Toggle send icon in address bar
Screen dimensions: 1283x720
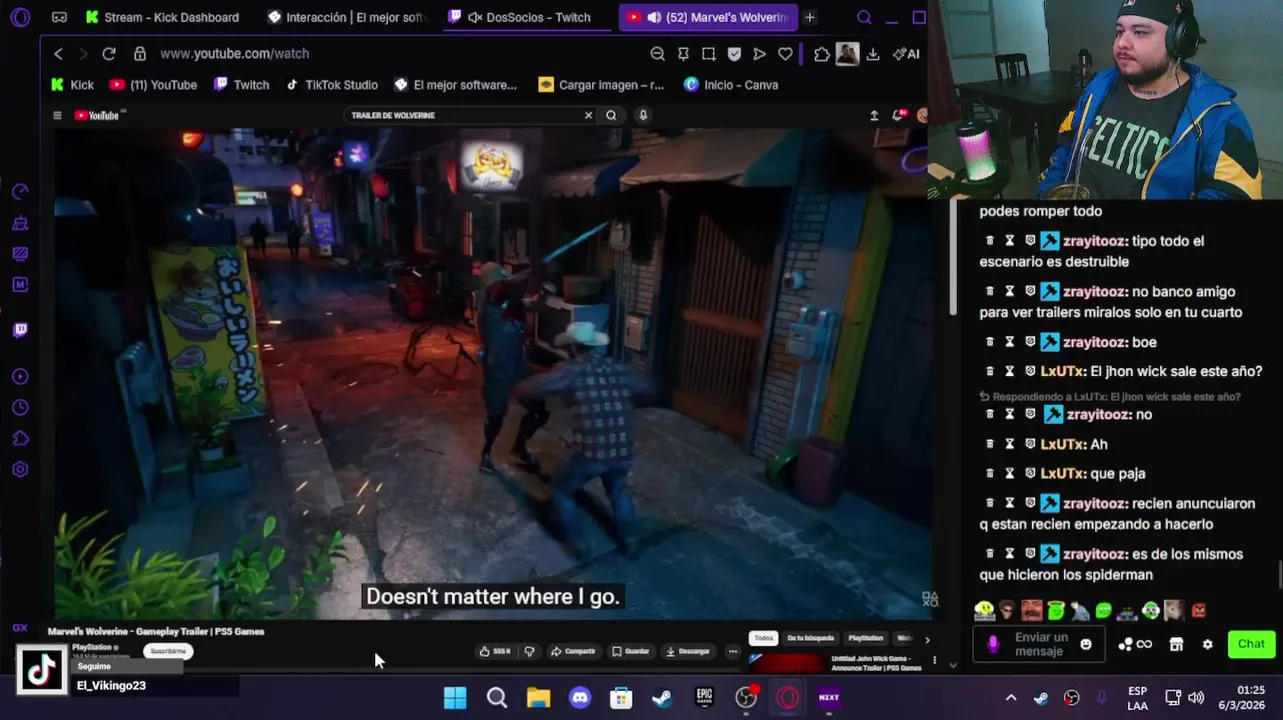point(759,54)
